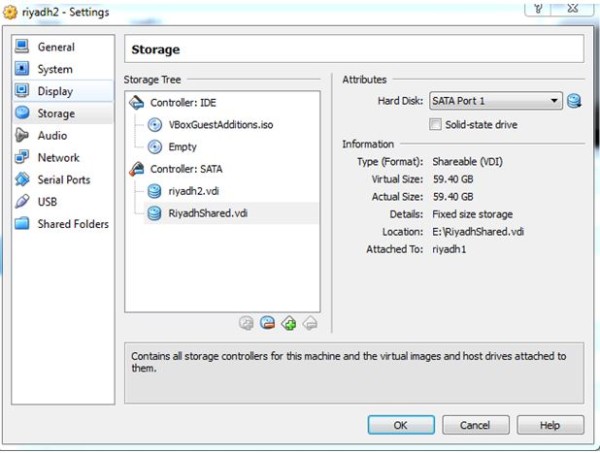
Task: Select VBoxGuestAdditions.iso optical disc
Action: coord(221,125)
